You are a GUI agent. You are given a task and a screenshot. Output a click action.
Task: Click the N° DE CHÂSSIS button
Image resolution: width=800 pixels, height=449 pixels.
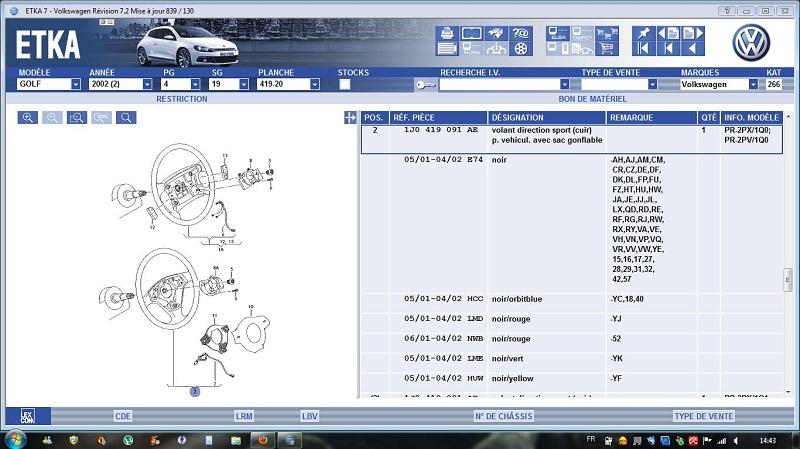coord(504,416)
